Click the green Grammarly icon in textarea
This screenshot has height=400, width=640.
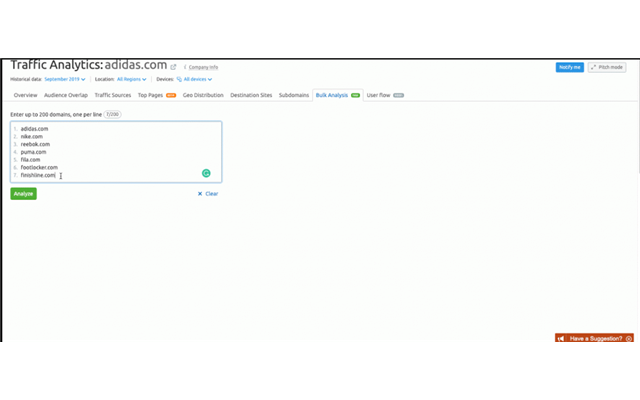click(206, 173)
